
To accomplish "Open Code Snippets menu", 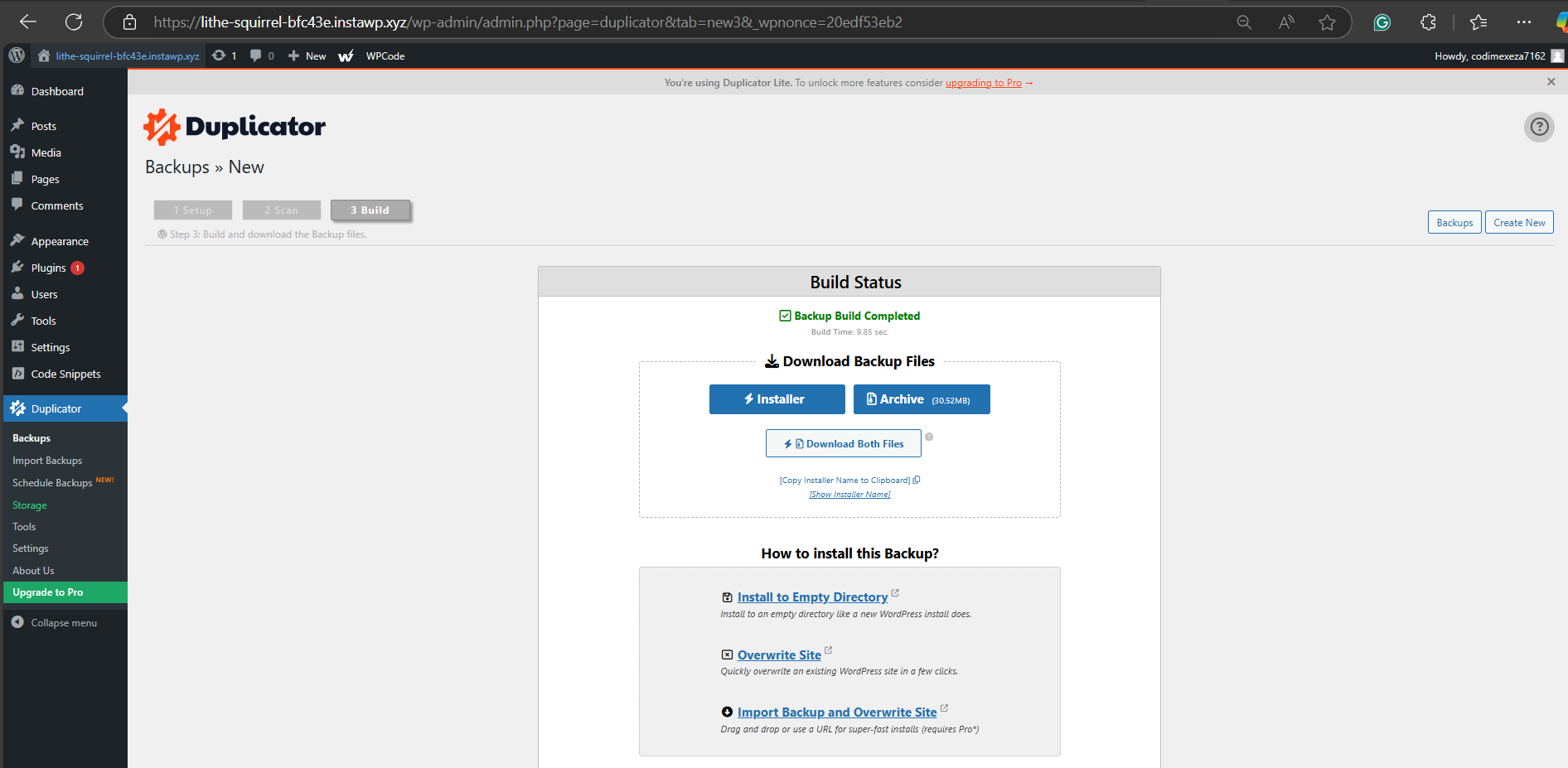I will point(64,374).
